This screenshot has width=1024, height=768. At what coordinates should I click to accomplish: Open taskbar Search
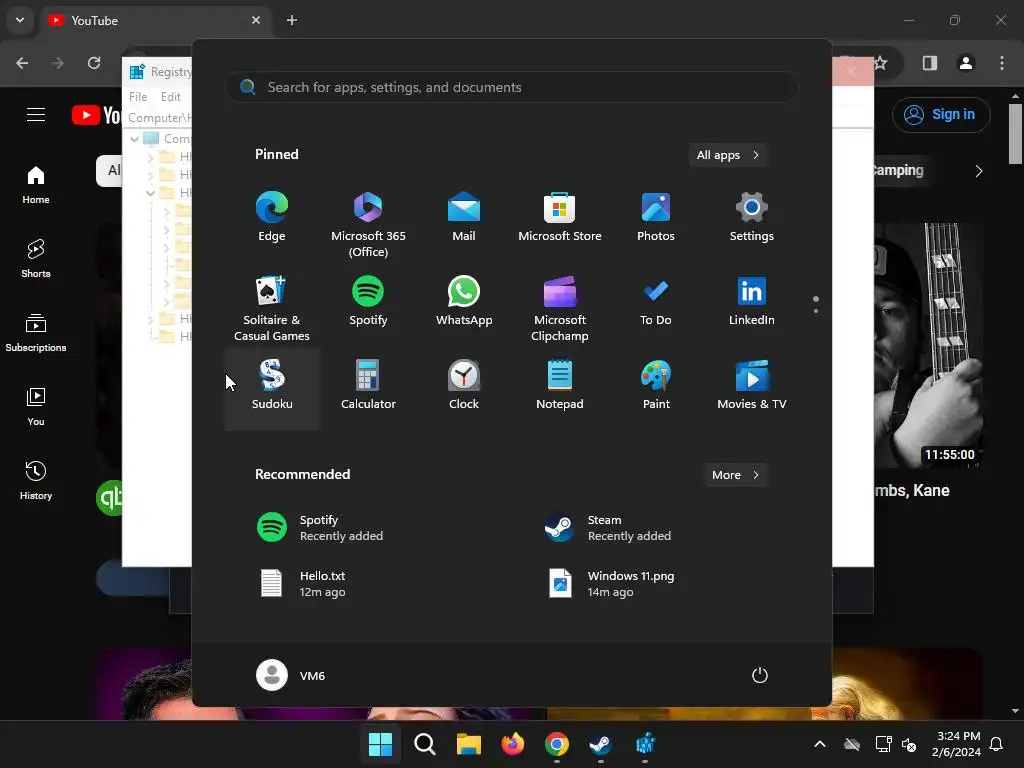(424, 744)
